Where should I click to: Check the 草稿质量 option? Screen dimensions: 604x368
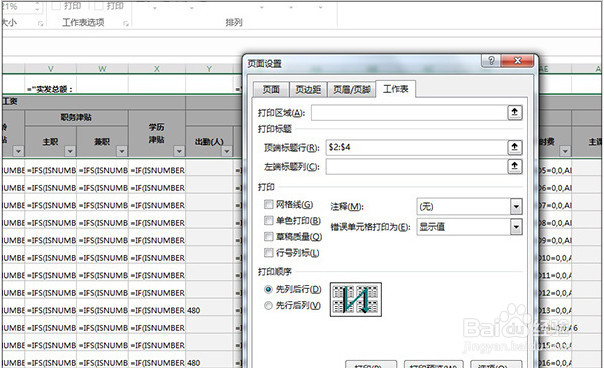pos(268,237)
